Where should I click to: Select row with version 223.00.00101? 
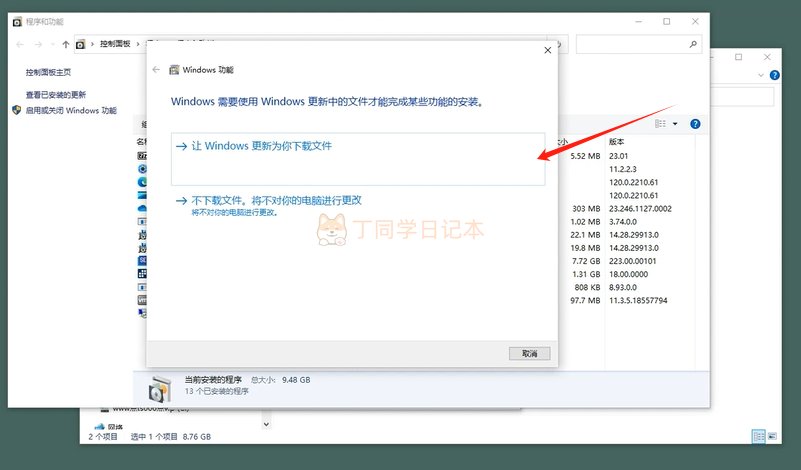632,261
